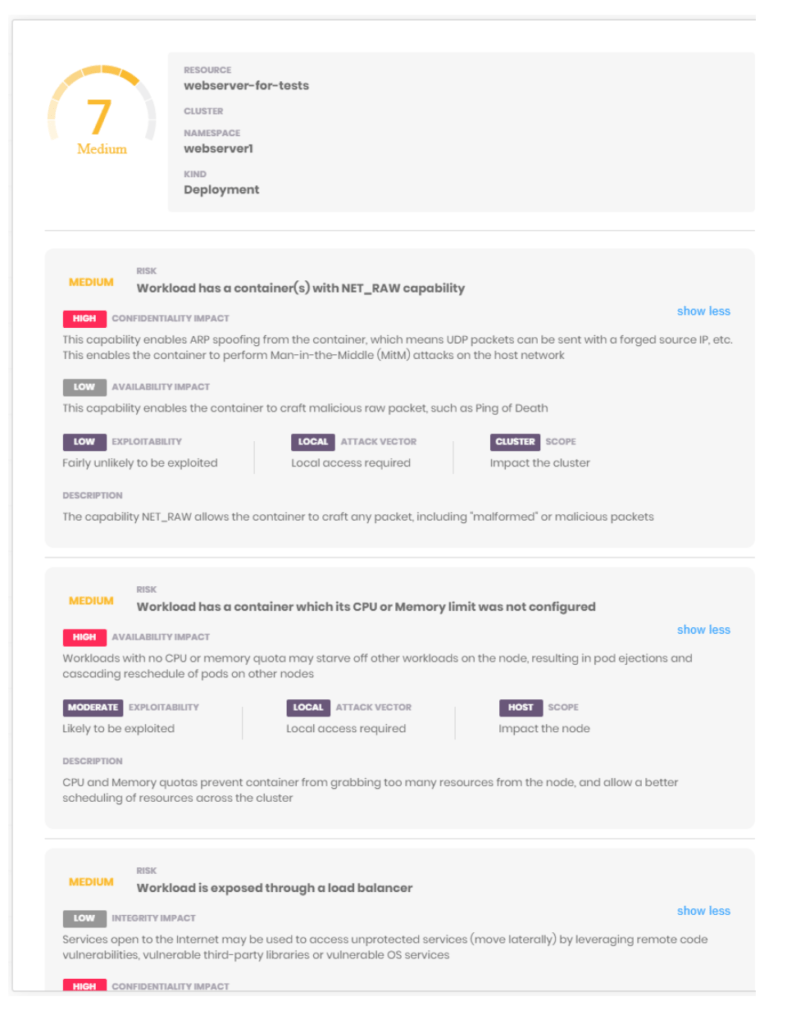The height and width of the screenshot is (1024, 787).
Task: Click the LOW integrity impact badge
Action: pyautogui.click(x=84, y=918)
